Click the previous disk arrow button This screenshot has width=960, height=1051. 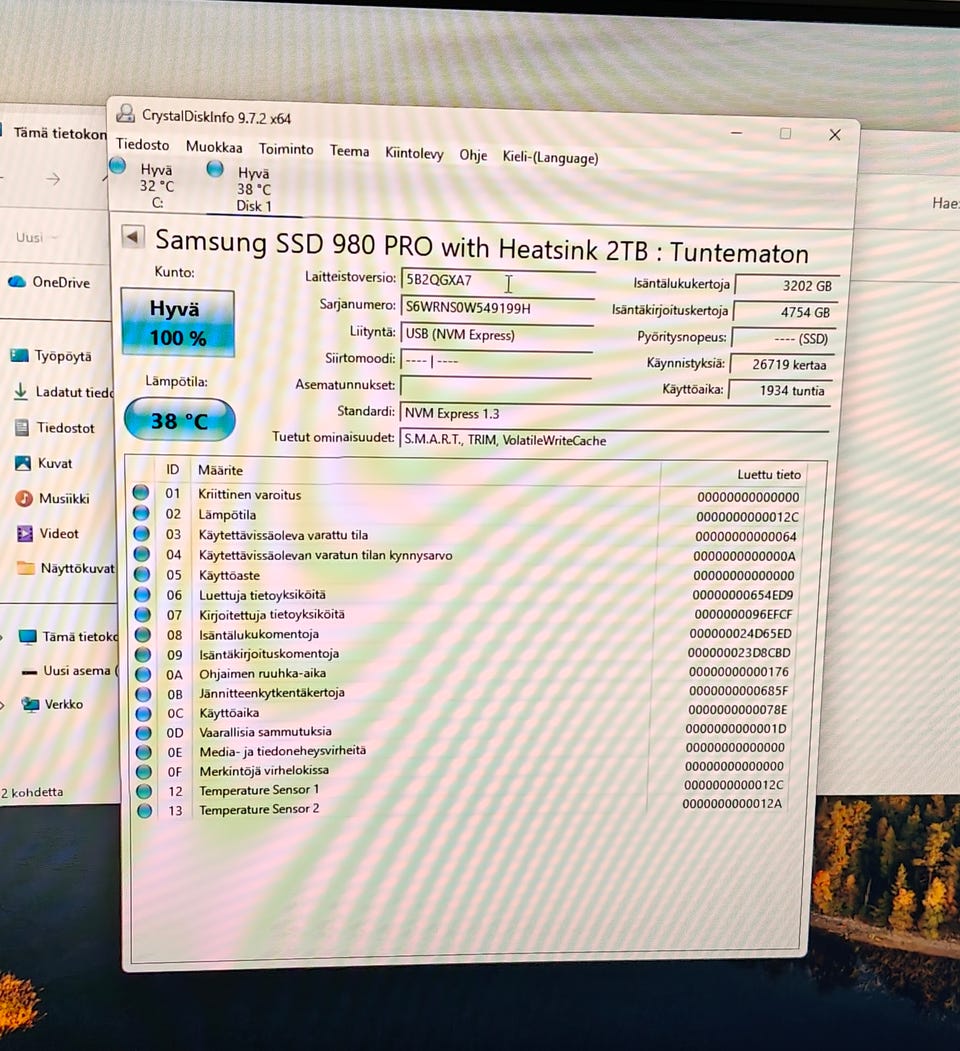(133, 237)
